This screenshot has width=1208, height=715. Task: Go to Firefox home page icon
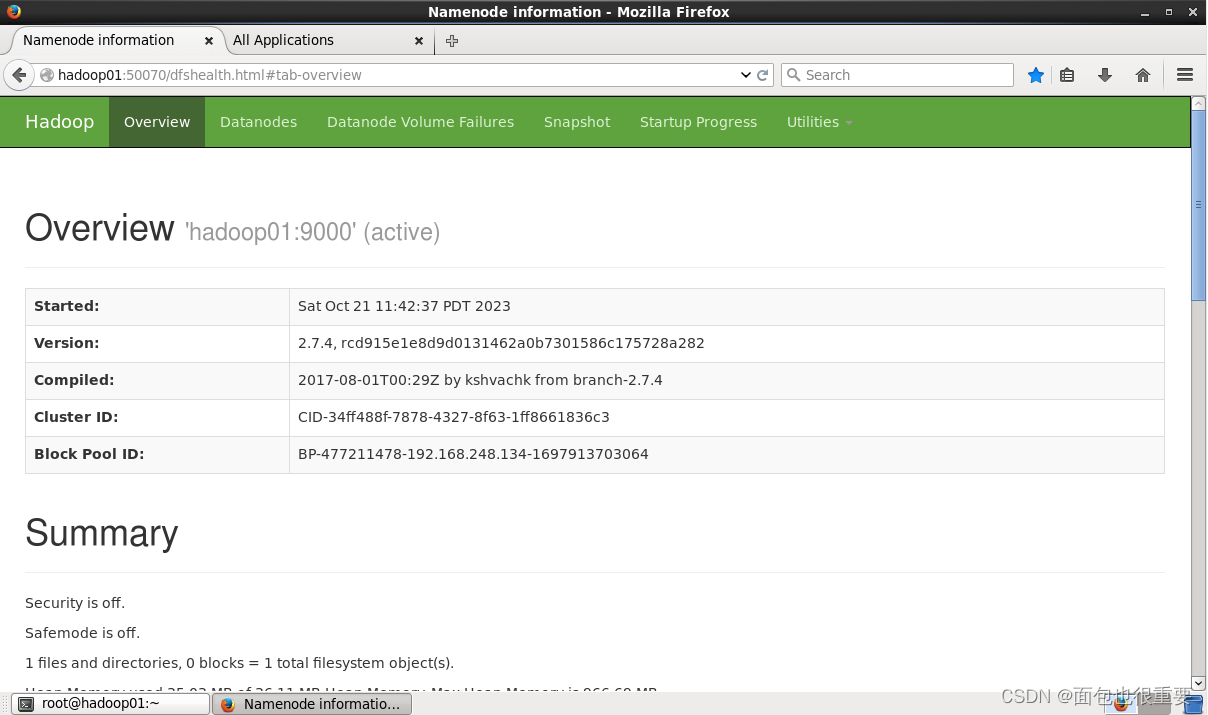pyautogui.click(x=1143, y=75)
